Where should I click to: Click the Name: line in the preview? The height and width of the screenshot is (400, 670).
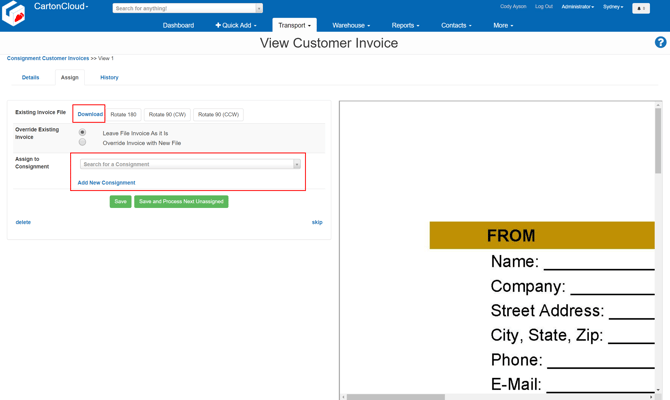[x=573, y=261]
